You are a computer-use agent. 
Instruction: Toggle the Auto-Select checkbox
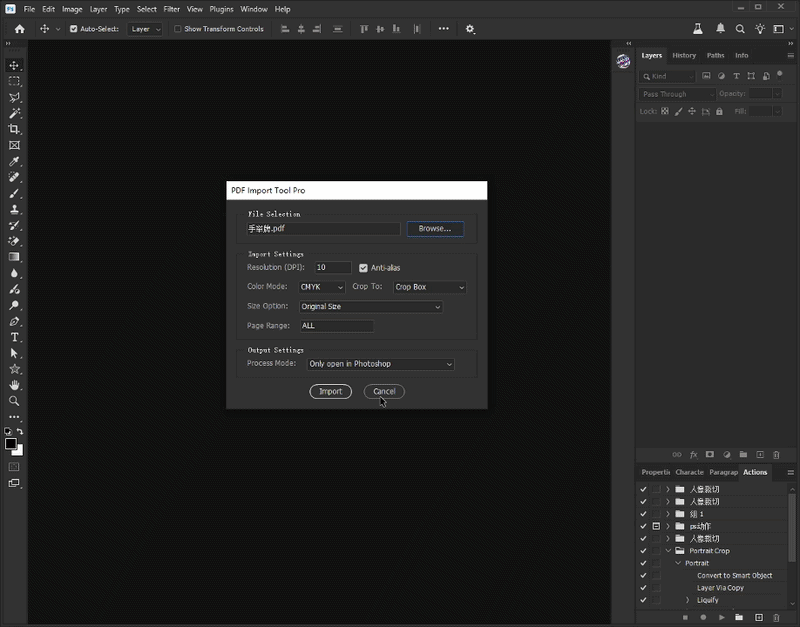point(73,29)
